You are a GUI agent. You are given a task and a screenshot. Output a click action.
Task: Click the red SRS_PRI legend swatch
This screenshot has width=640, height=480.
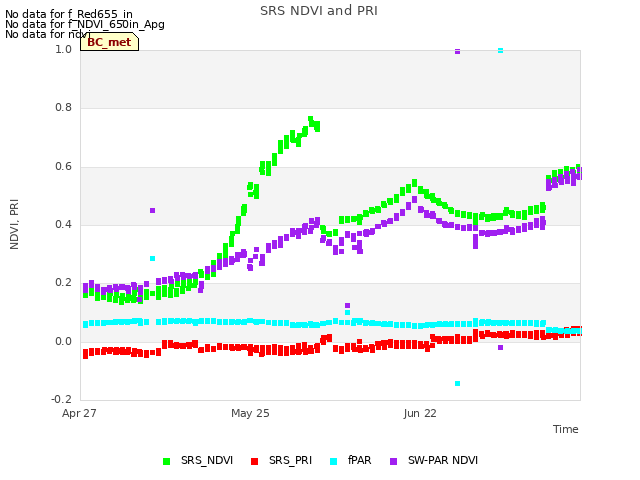pyautogui.click(x=254, y=462)
